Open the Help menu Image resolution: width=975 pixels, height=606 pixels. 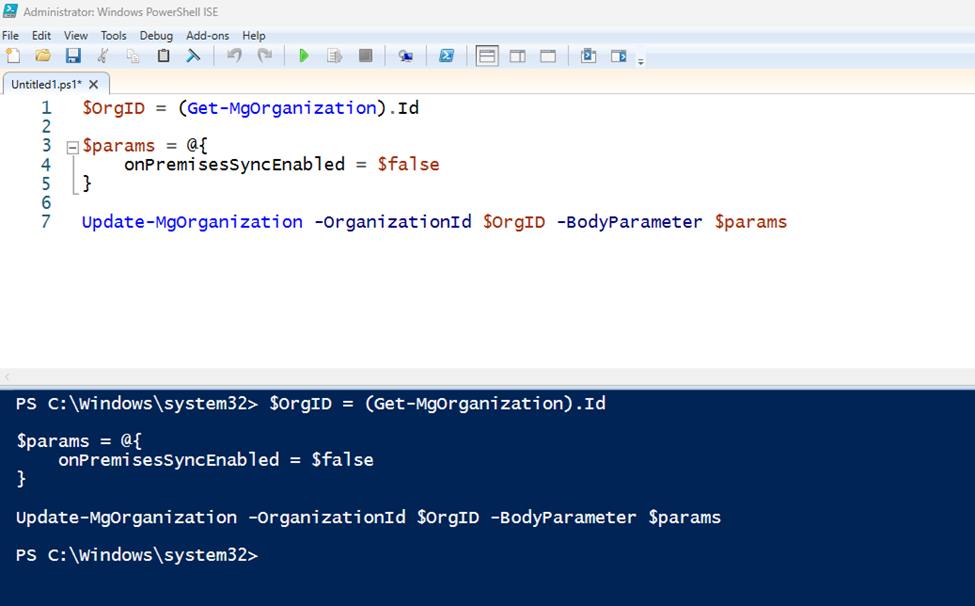click(254, 35)
